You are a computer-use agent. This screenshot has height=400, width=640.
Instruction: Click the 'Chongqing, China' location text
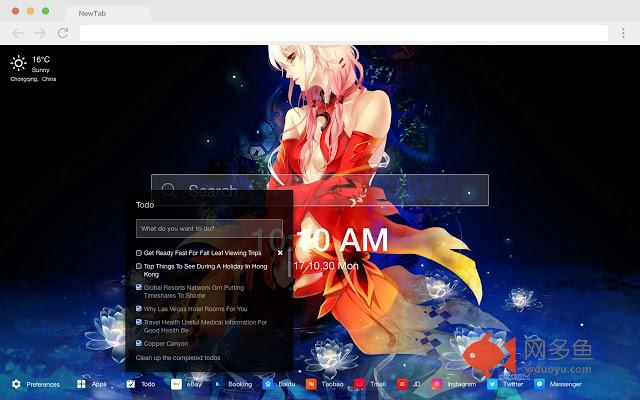click(33, 79)
